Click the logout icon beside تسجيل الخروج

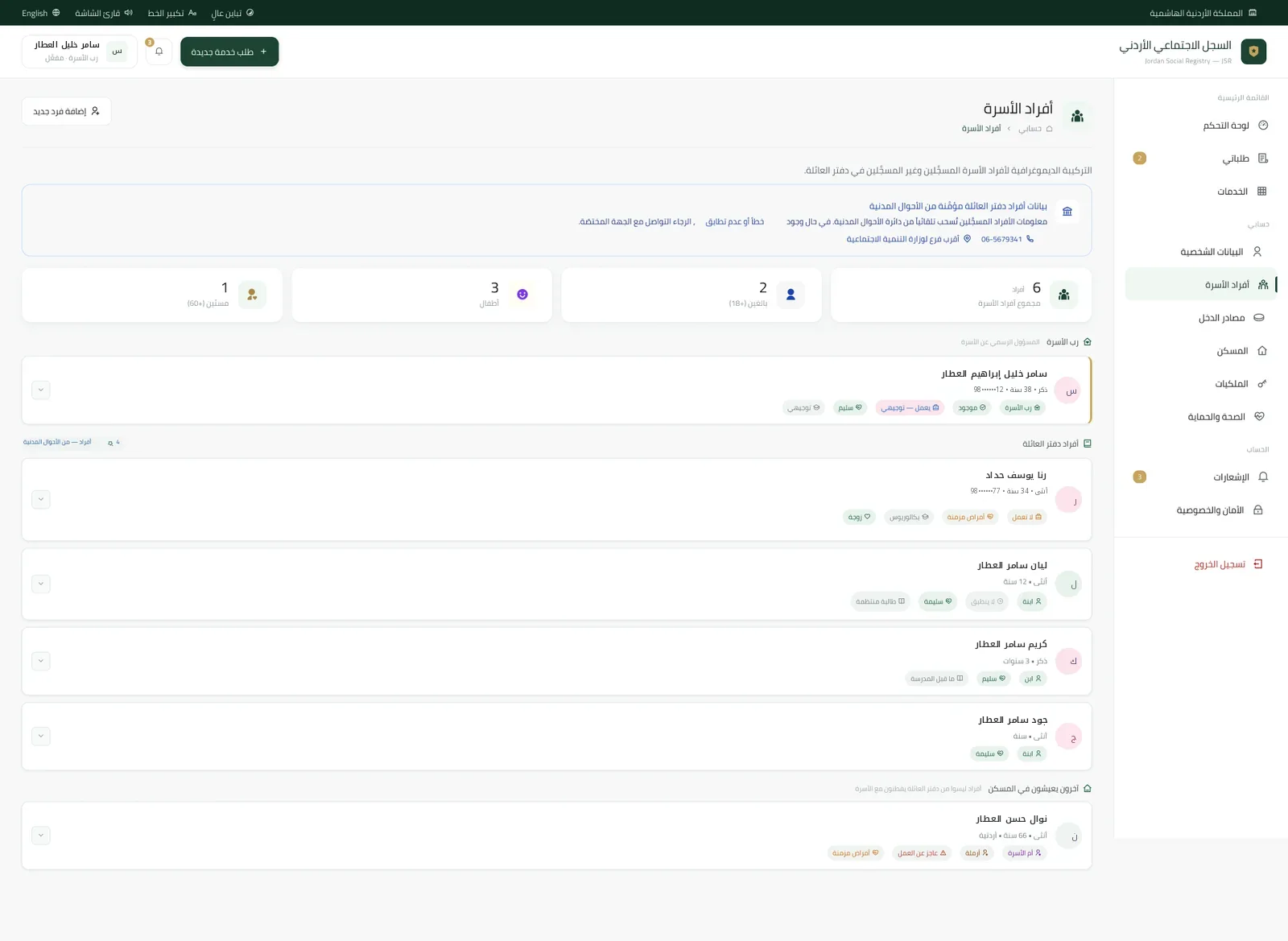[1258, 564]
